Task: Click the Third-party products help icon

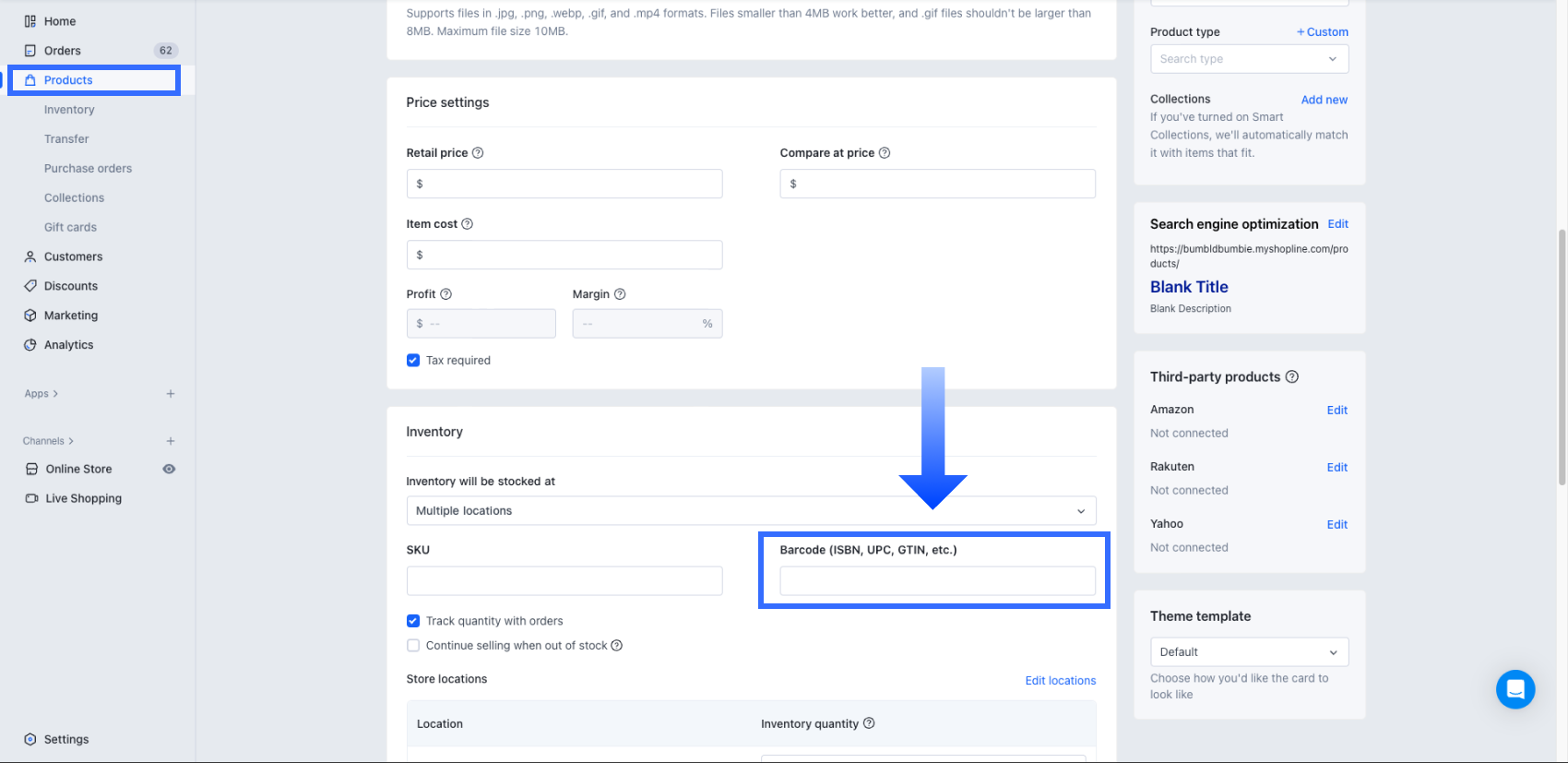Action: click(1292, 376)
